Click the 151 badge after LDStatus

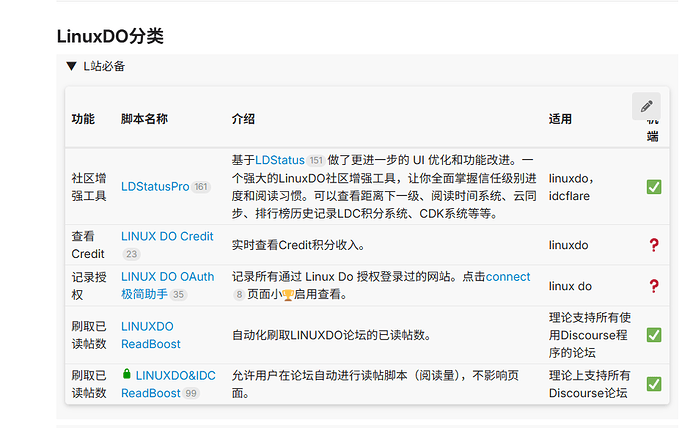[316, 161]
